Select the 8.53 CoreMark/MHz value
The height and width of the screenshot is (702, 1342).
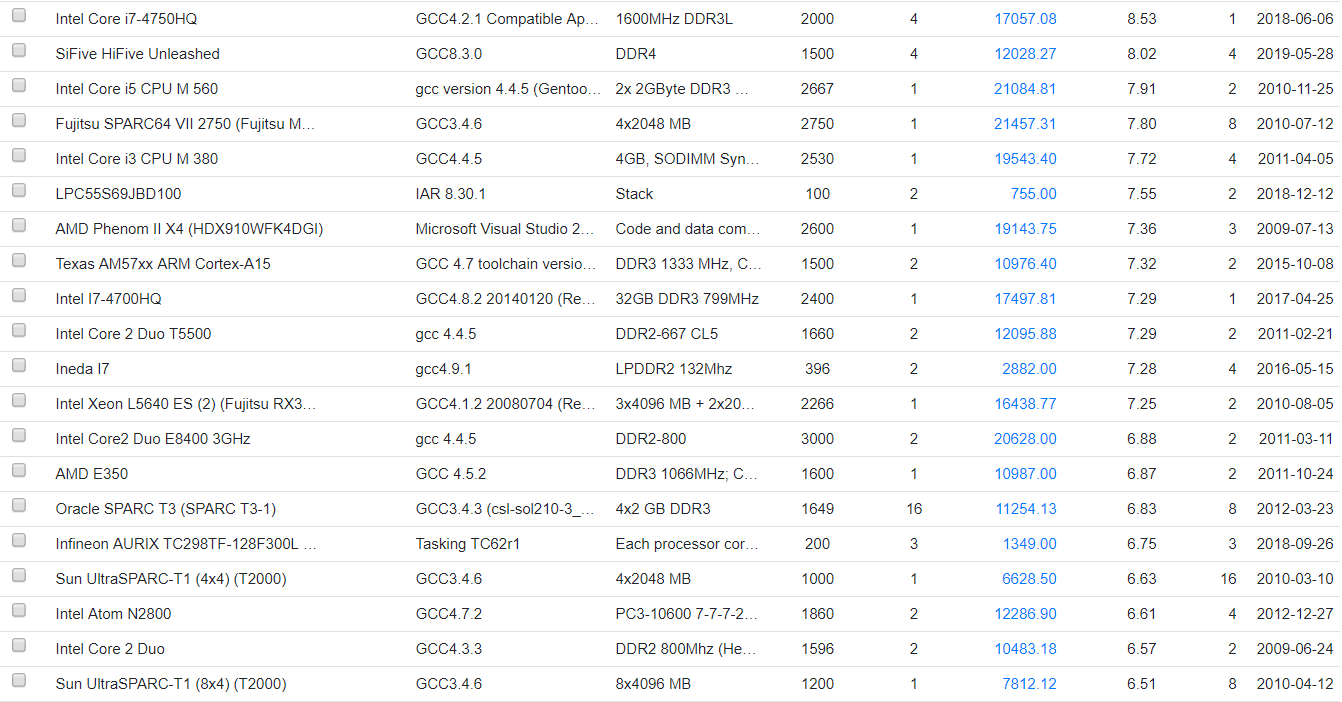pos(1141,19)
